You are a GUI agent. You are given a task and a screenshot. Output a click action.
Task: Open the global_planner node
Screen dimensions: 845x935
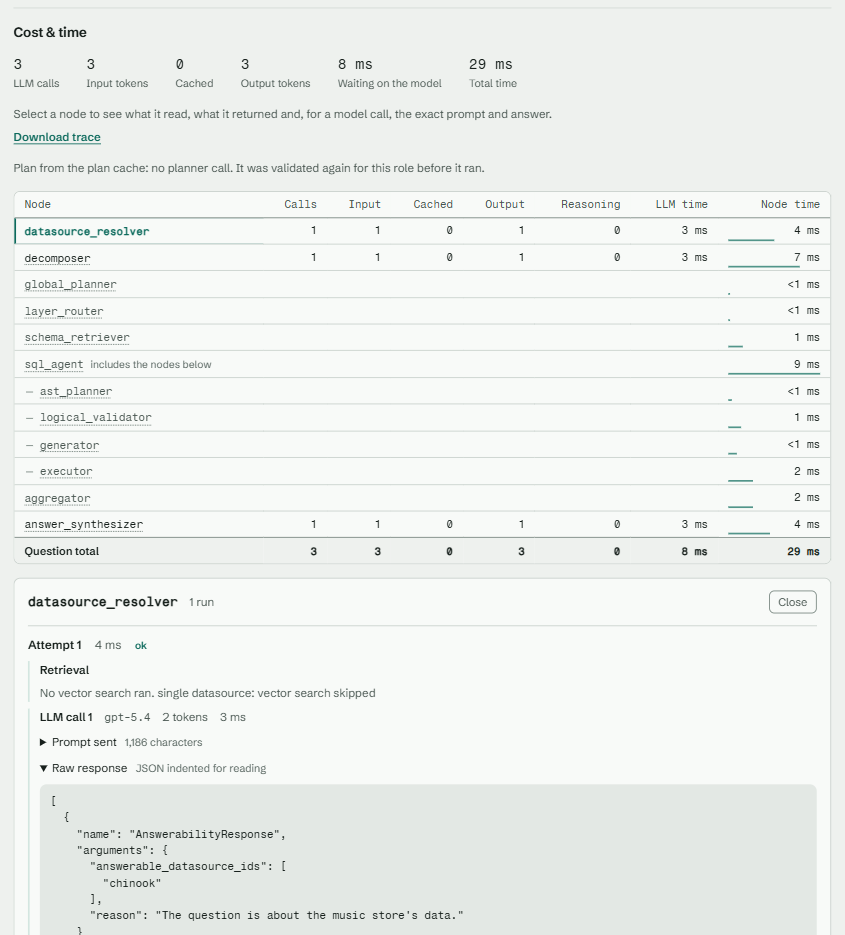tap(70, 284)
